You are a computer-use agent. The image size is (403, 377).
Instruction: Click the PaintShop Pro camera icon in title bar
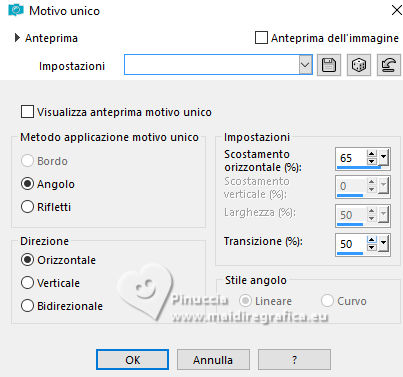(16, 10)
